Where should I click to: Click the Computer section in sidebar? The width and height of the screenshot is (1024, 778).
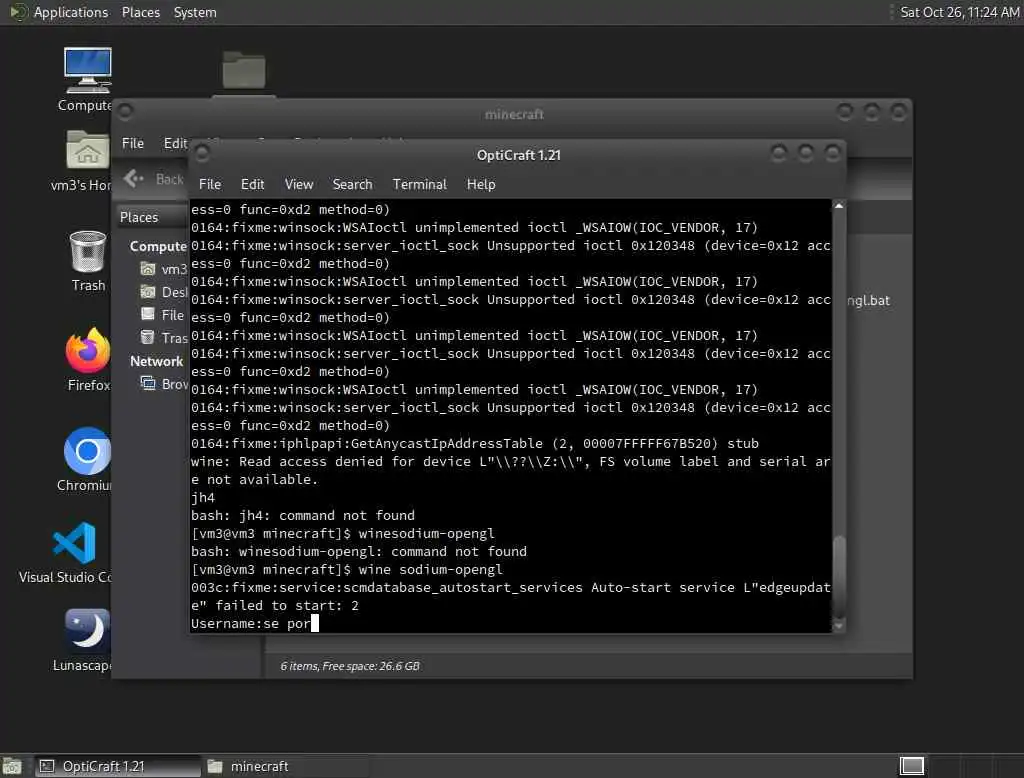[x=158, y=246]
